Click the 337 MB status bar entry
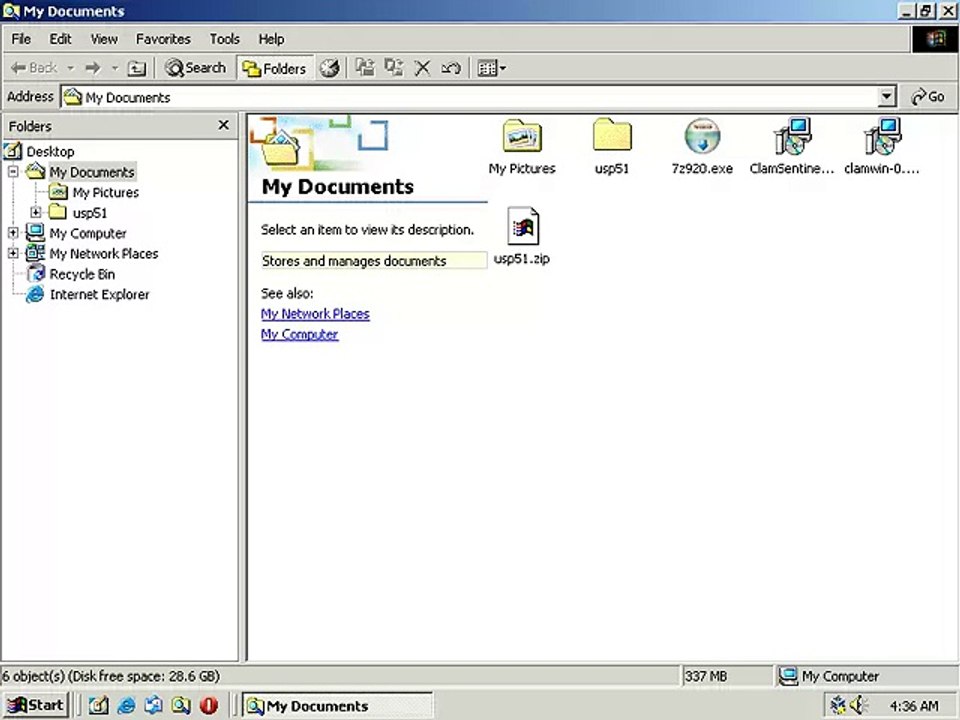This screenshot has width=960, height=720. click(x=727, y=676)
